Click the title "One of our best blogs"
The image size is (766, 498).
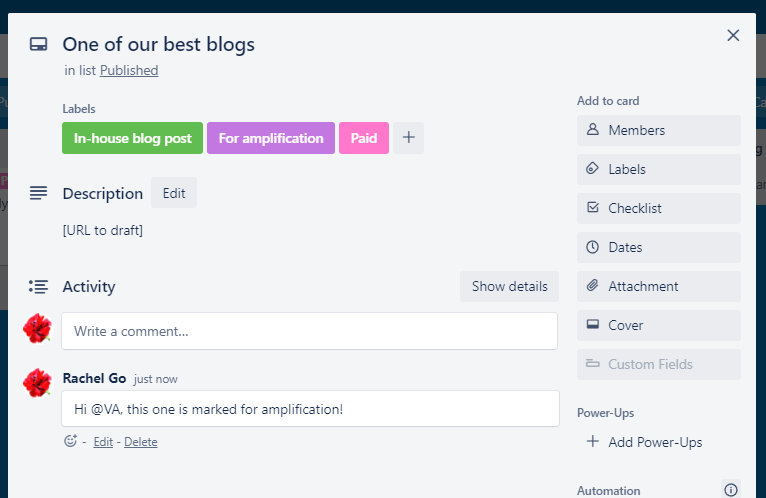[158, 44]
